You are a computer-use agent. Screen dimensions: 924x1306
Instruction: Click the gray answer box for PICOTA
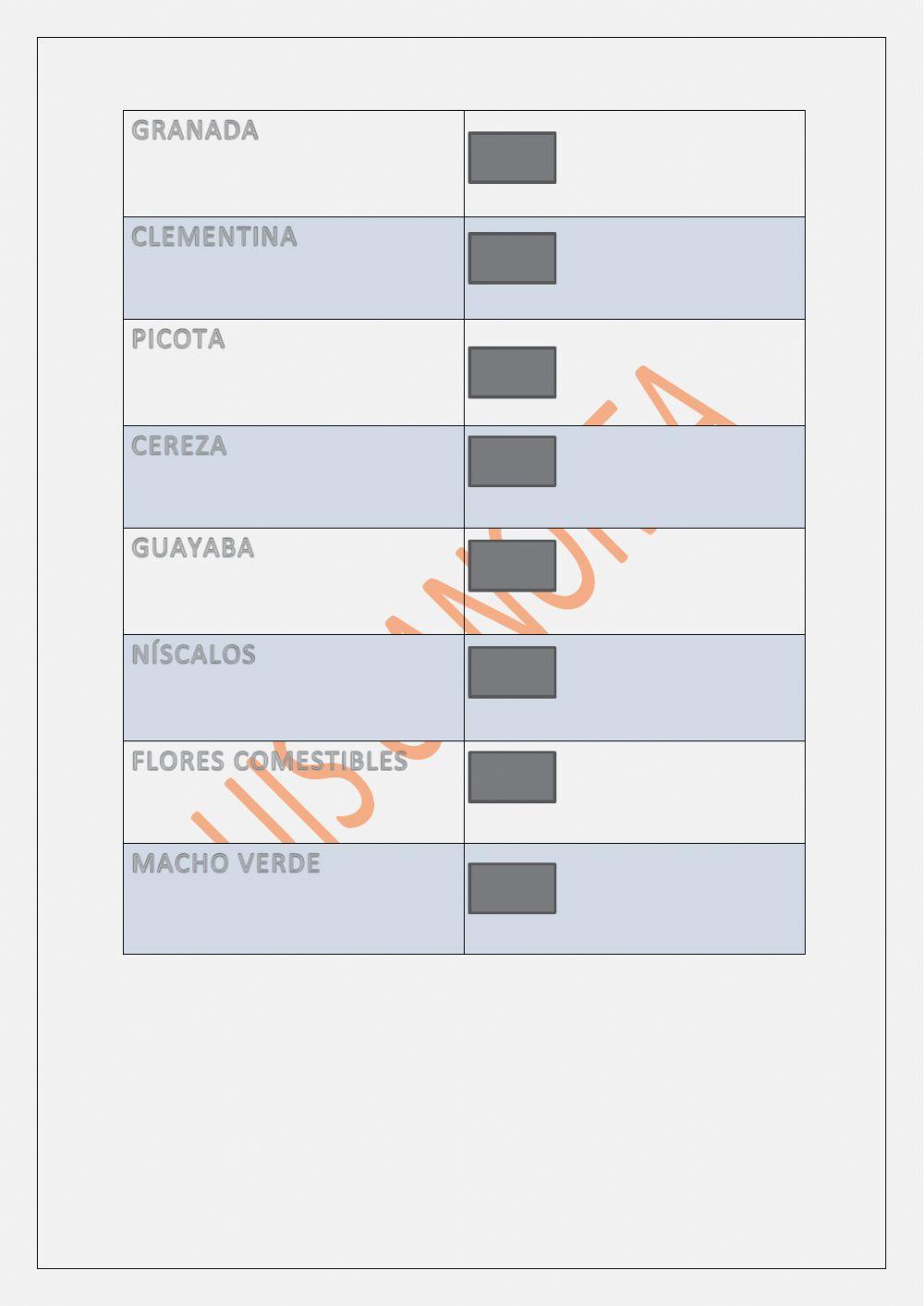pyautogui.click(x=512, y=372)
